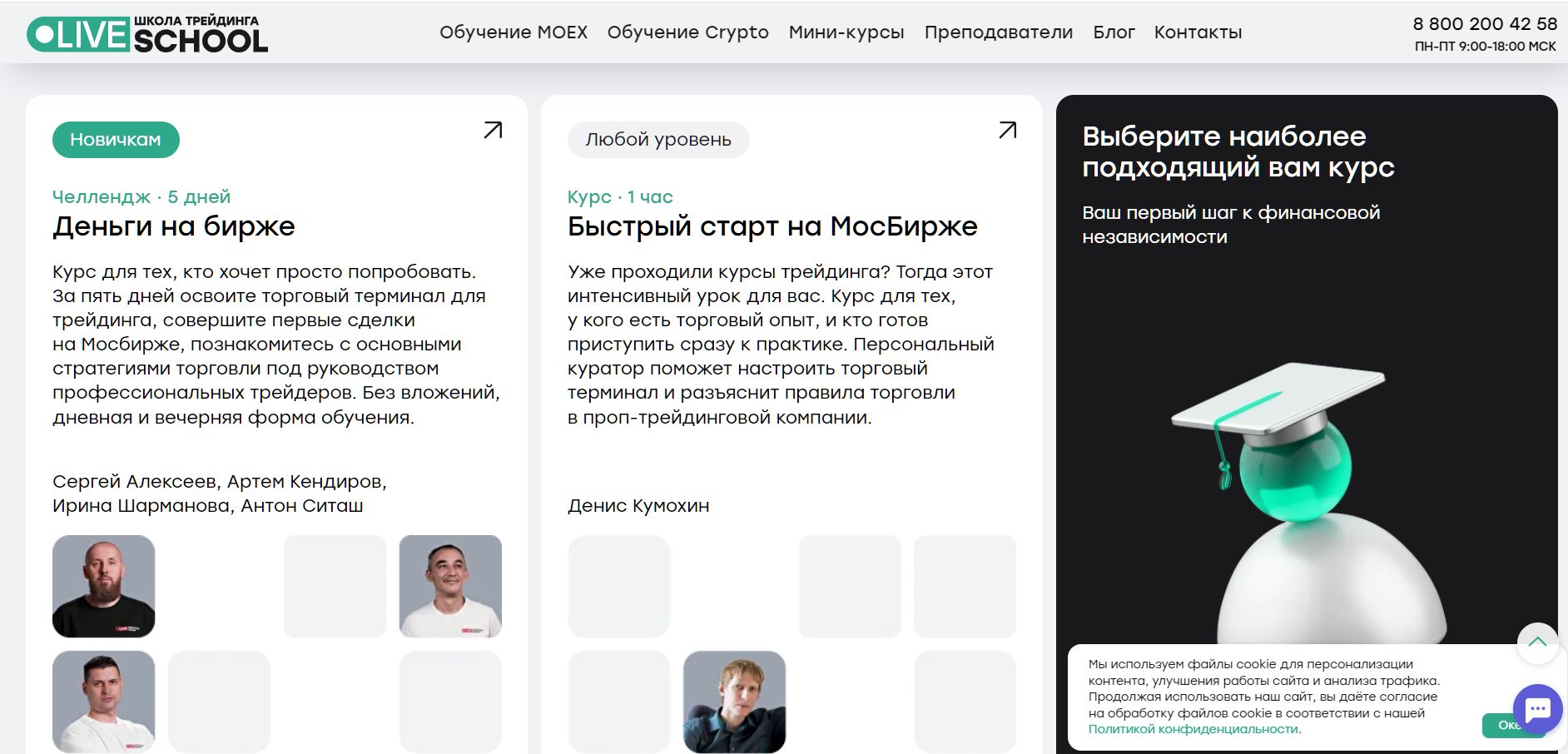
Task: Call phone number 8 800 200 42 58
Action: click(1485, 24)
